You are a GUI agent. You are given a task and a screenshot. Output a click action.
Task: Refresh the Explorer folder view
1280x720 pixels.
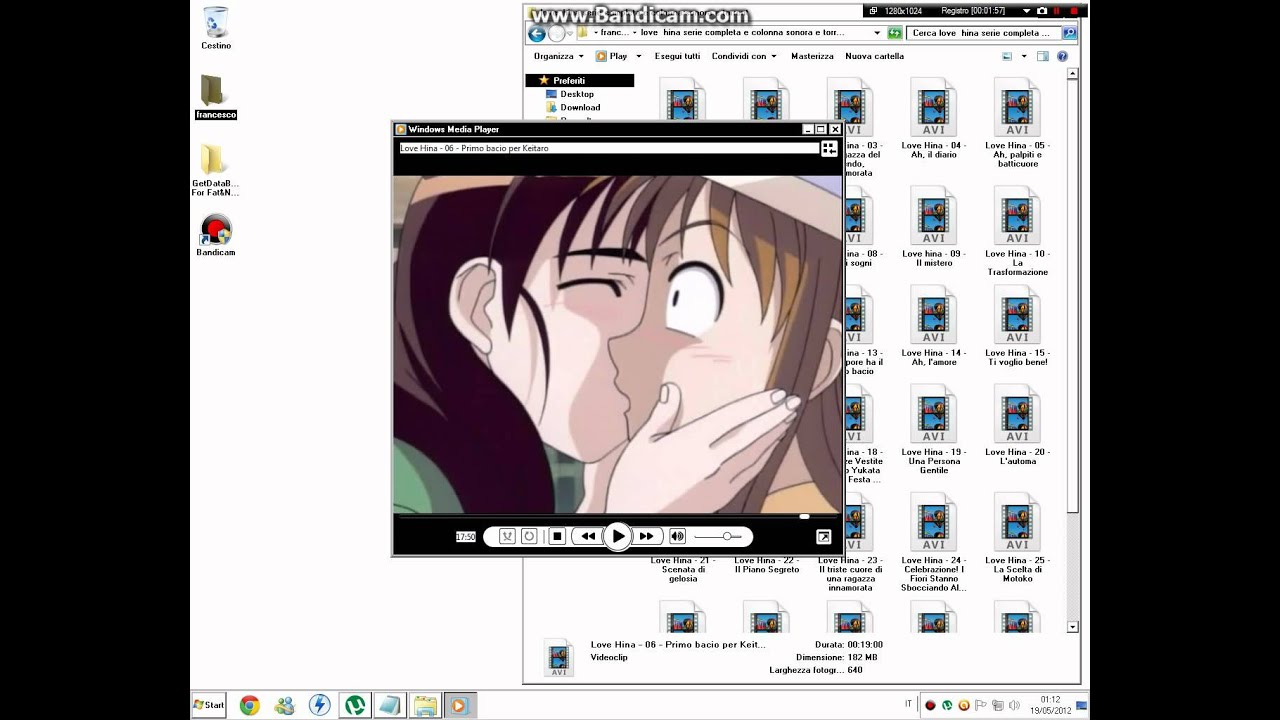click(x=895, y=33)
